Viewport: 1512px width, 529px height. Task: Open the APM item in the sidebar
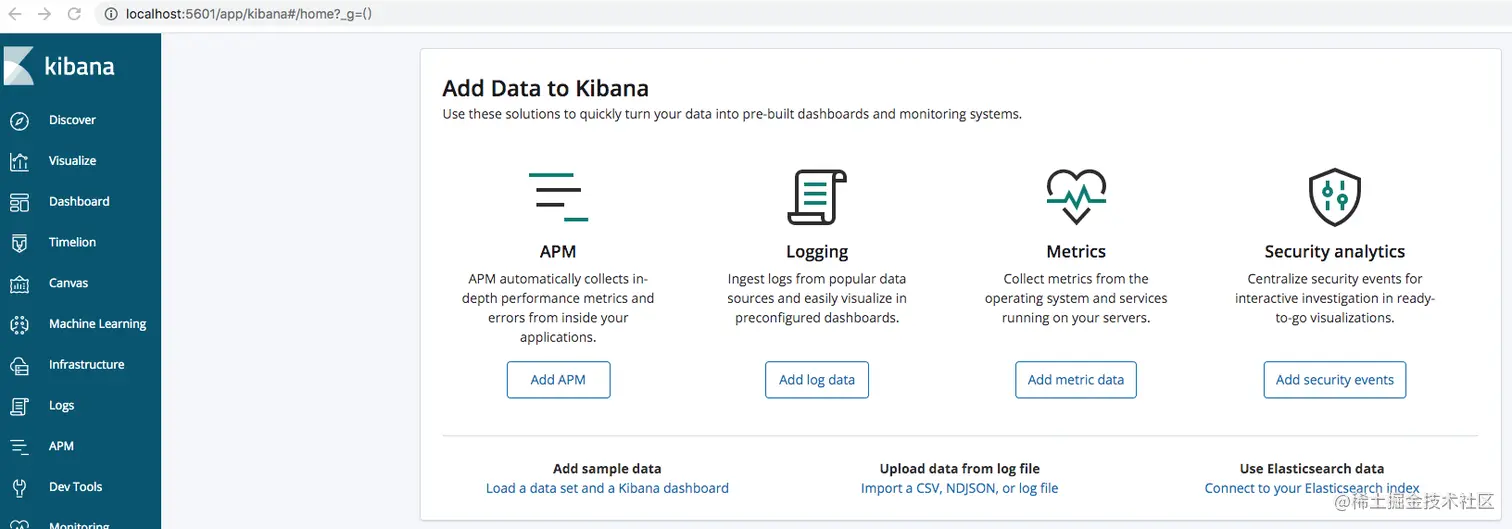[x=61, y=446]
